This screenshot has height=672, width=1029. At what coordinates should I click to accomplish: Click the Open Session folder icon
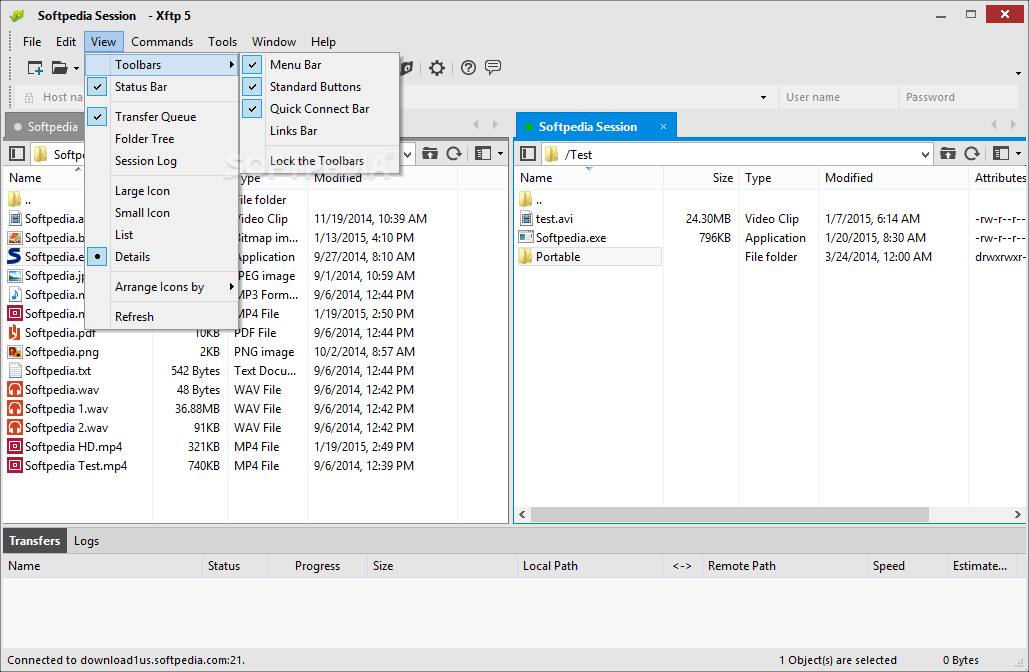click(60, 68)
